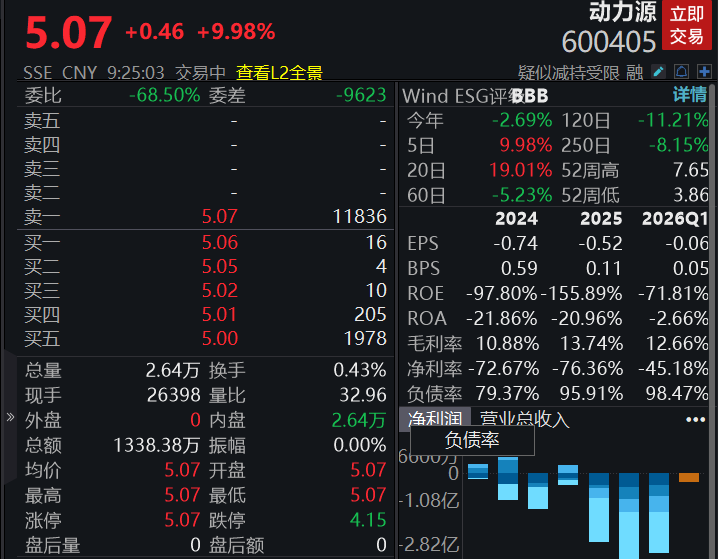This screenshot has width=719, height=559.
Task: Click the 总额 value 1338.38万
Action: click(x=157, y=445)
